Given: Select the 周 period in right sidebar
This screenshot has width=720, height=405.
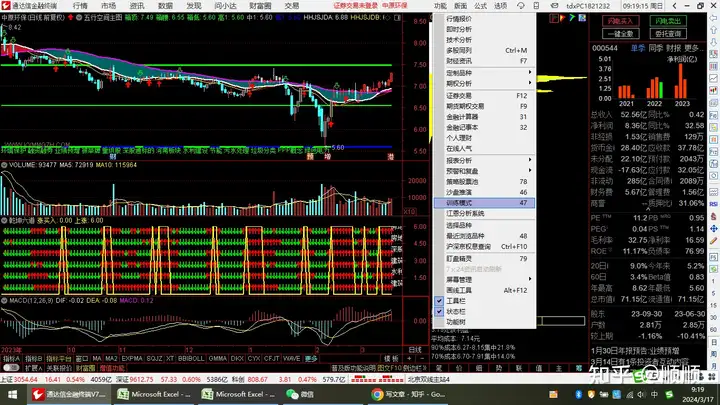Looking at the screenshot, I should coord(713,353).
